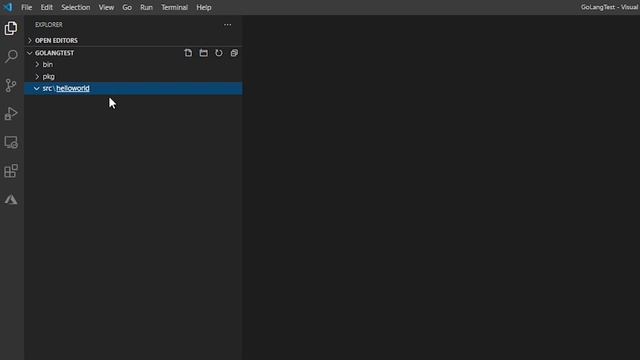Expand the bin folder
Image resolution: width=640 pixels, height=360 pixels.
coord(37,64)
